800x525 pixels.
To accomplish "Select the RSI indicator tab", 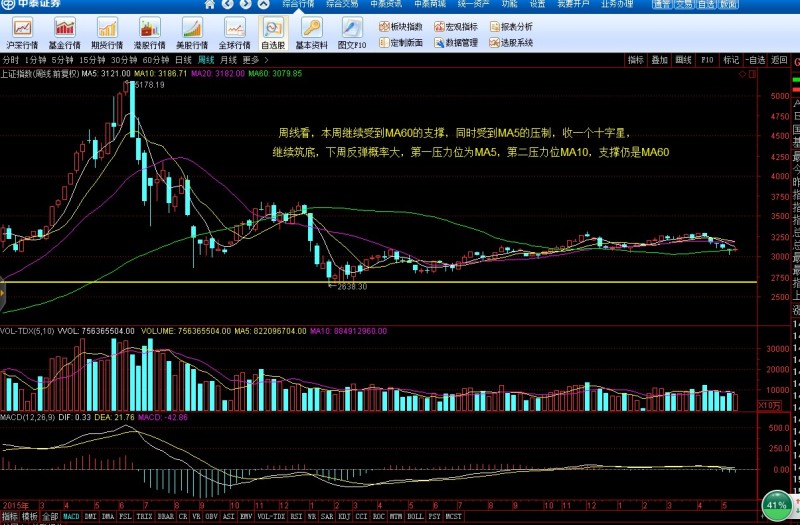I will 296,516.
